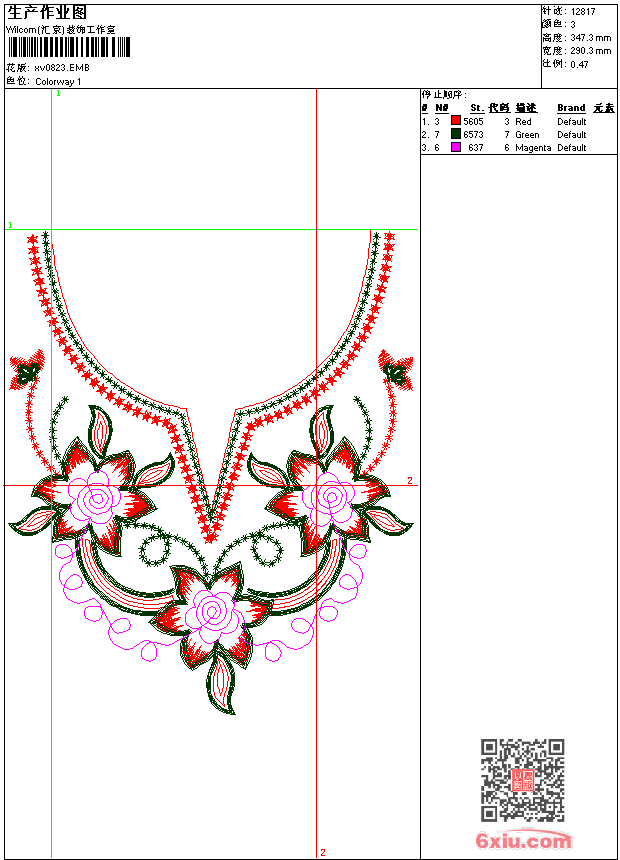Click the left magenta rose in the design

pyautogui.click(x=97, y=493)
